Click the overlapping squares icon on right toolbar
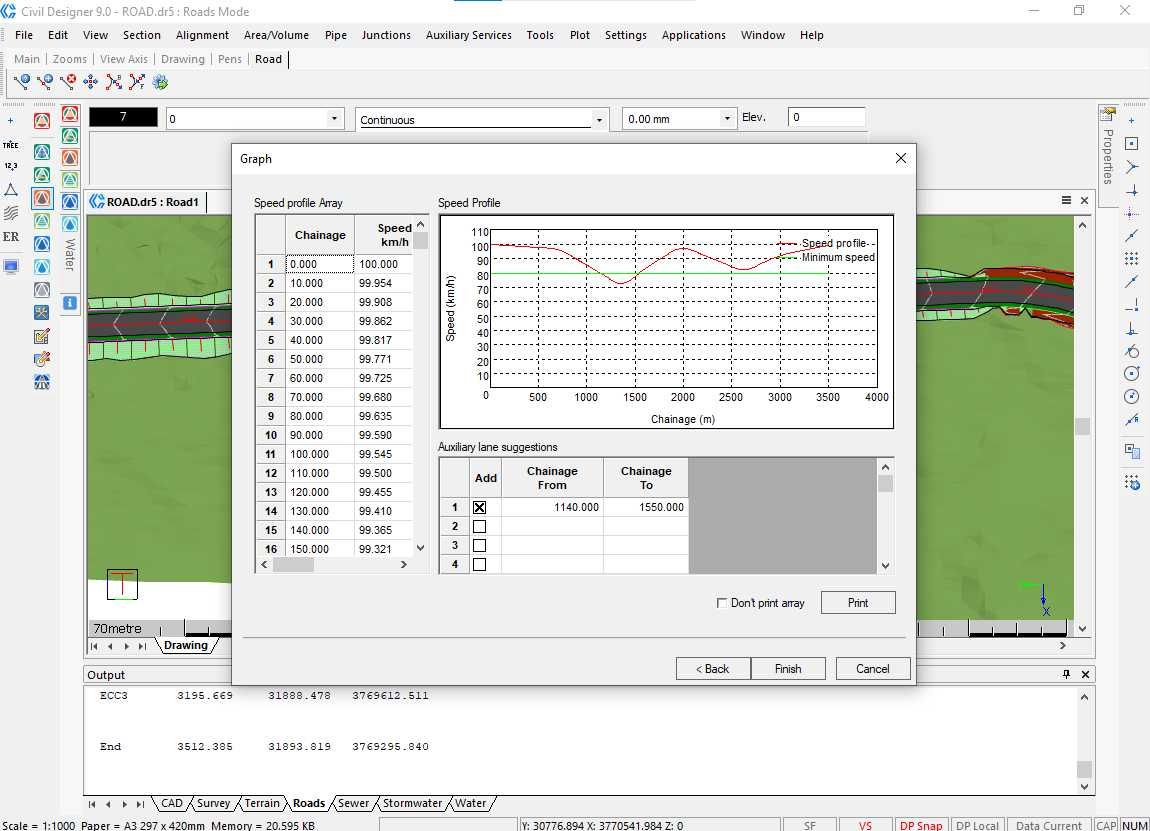This screenshot has height=831, width=1150. [1132, 450]
